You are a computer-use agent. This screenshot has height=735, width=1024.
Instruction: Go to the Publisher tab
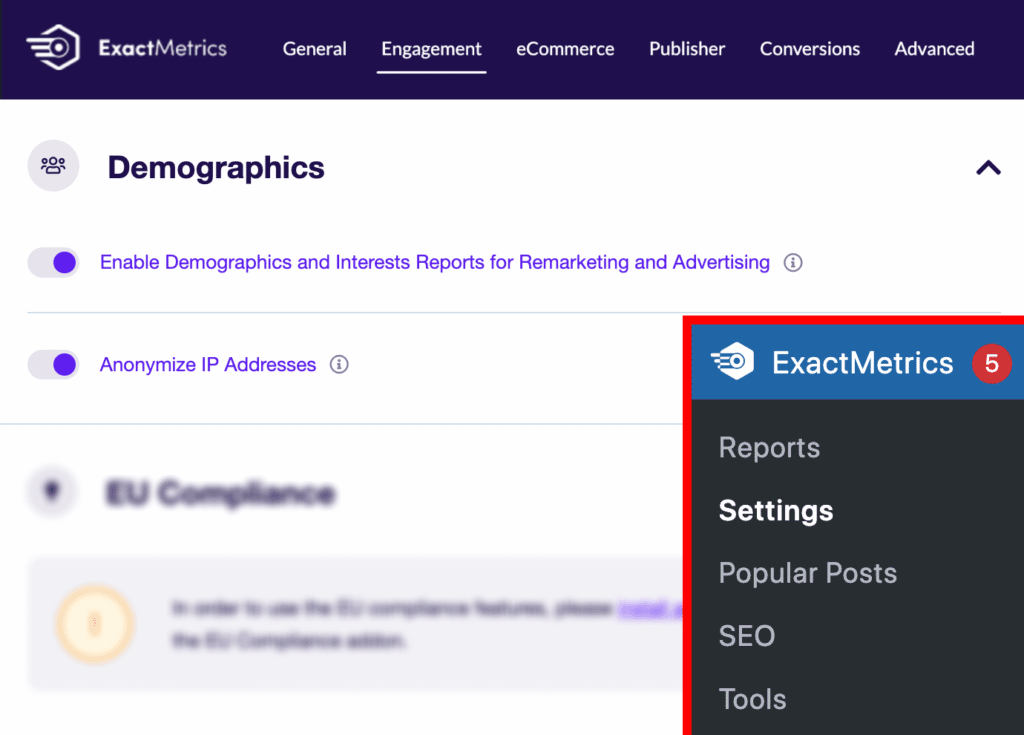click(687, 49)
